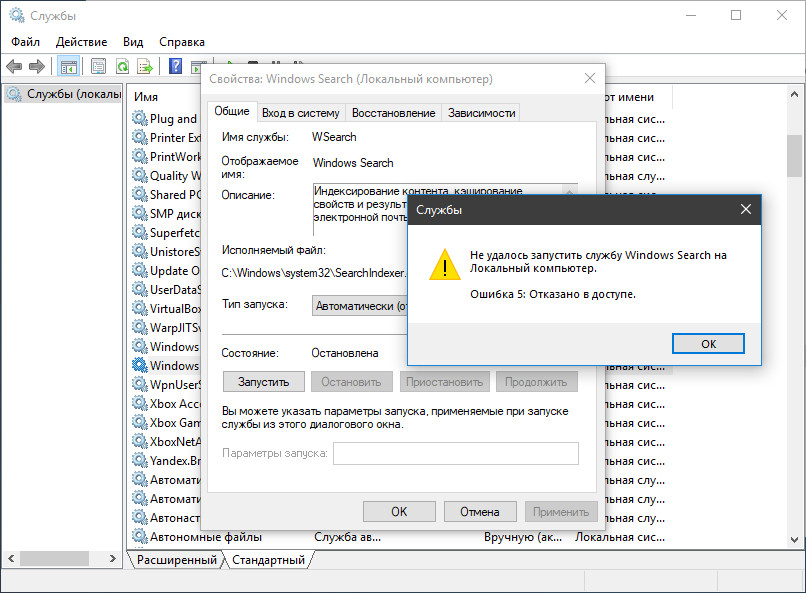Select the Yandex.Br service gear icon

pos(140,461)
